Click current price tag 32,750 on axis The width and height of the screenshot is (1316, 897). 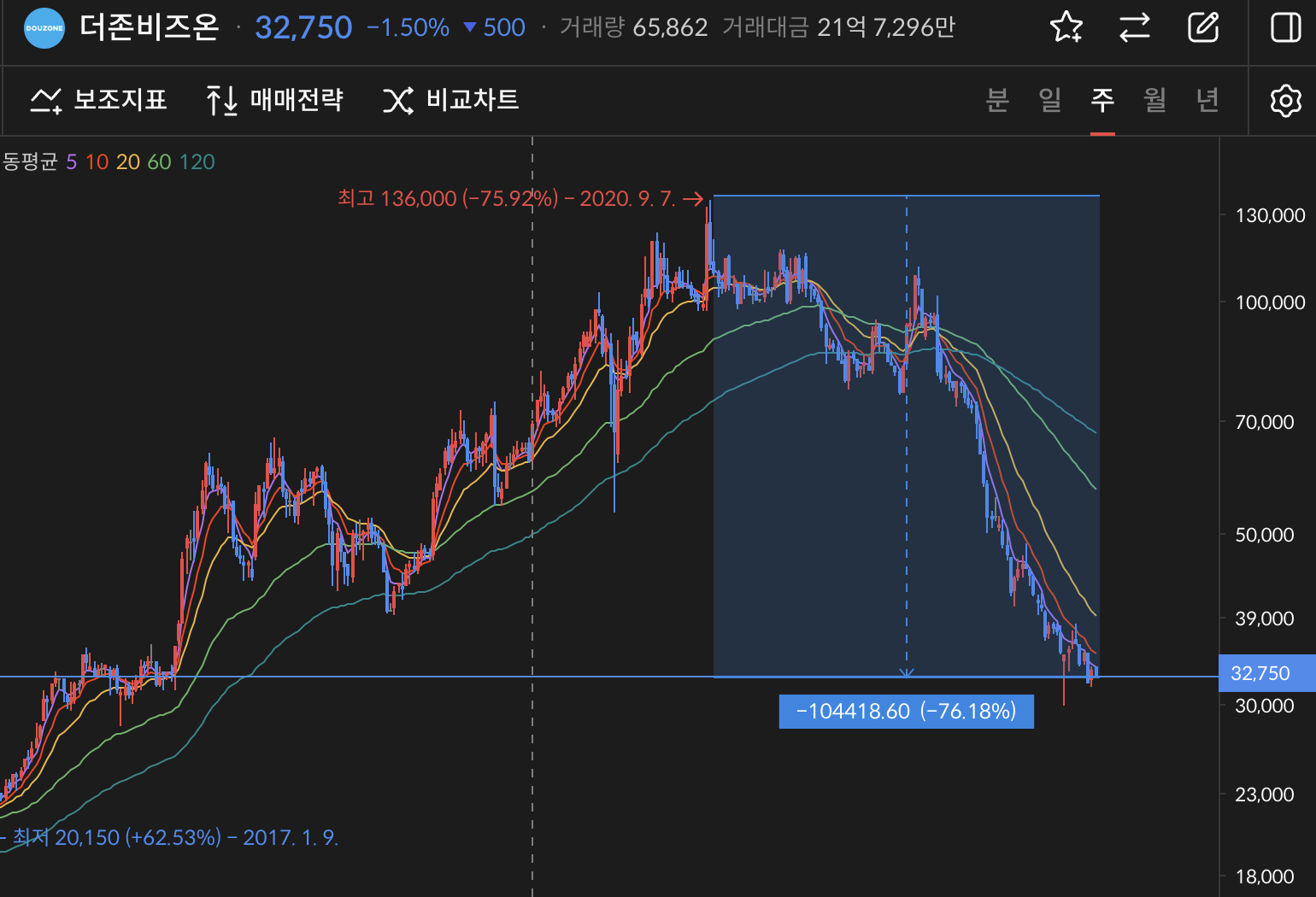click(1267, 673)
